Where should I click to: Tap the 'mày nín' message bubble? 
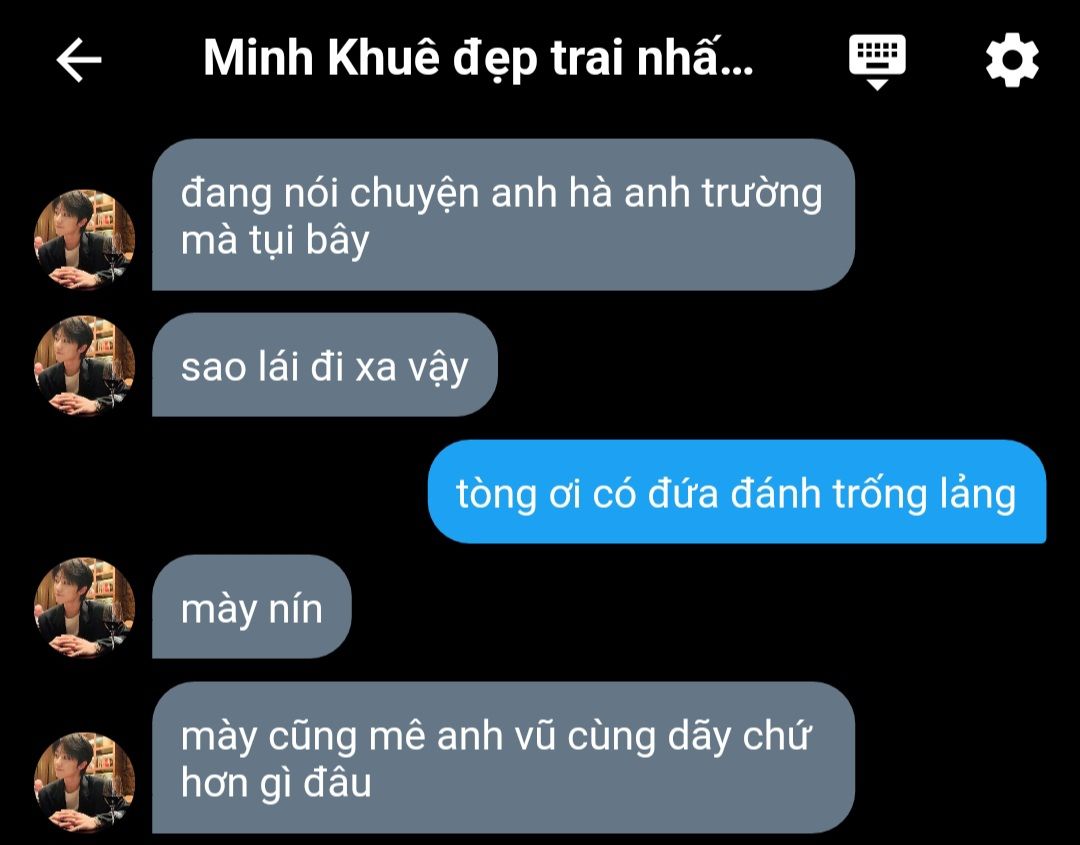(x=251, y=607)
